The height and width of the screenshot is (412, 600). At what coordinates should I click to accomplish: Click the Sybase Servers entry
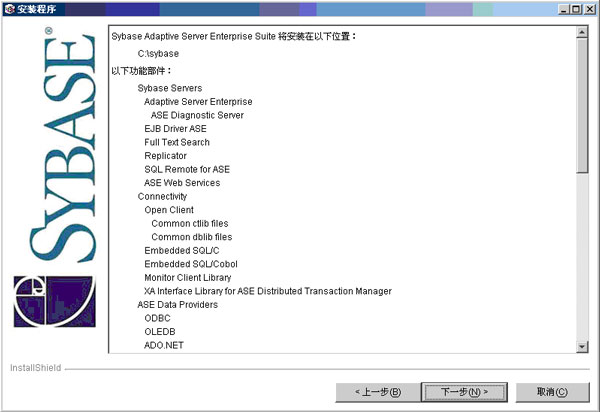[x=170, y=88]
